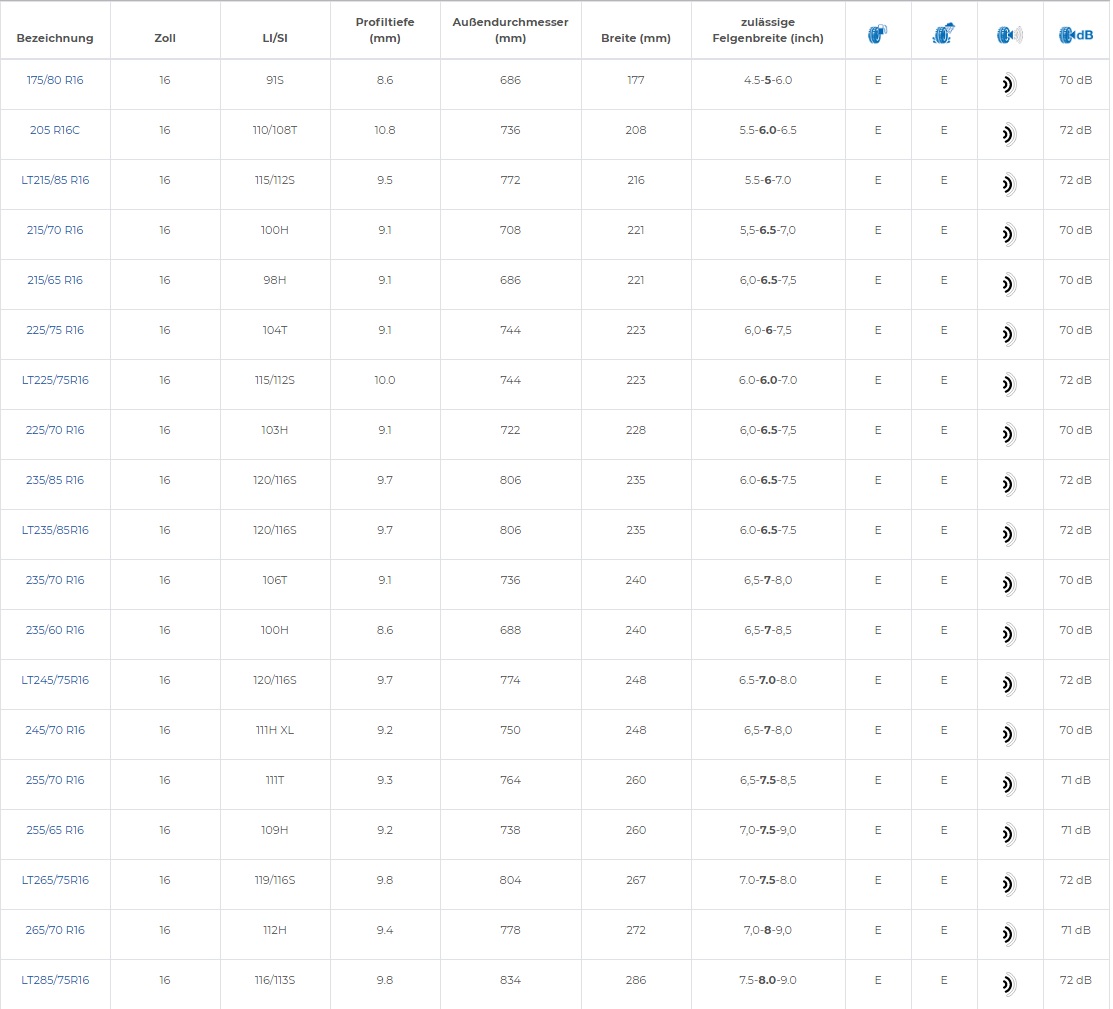The image size is (1113, 1009).
Task: Open the 245/70 R16 tyre link
Action: click(55, 730)
